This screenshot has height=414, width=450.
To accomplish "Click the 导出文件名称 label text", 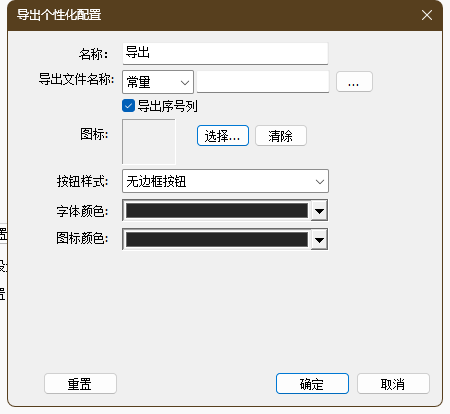I will 76,80.
